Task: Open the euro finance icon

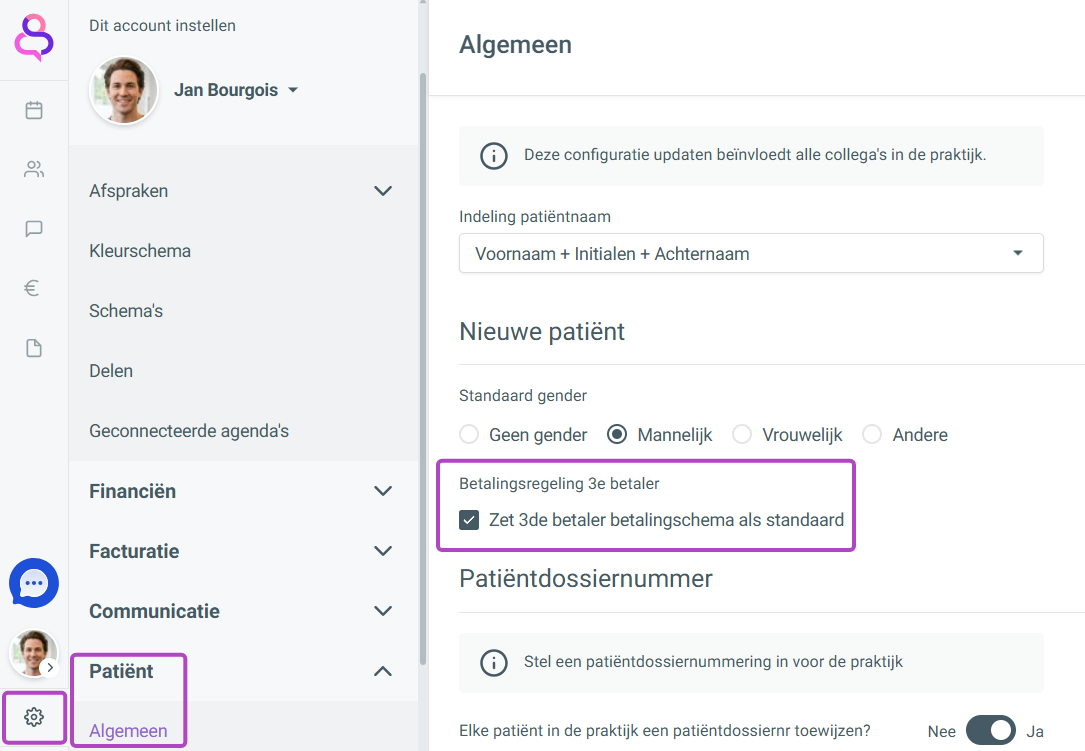Action: pos(32,288)
